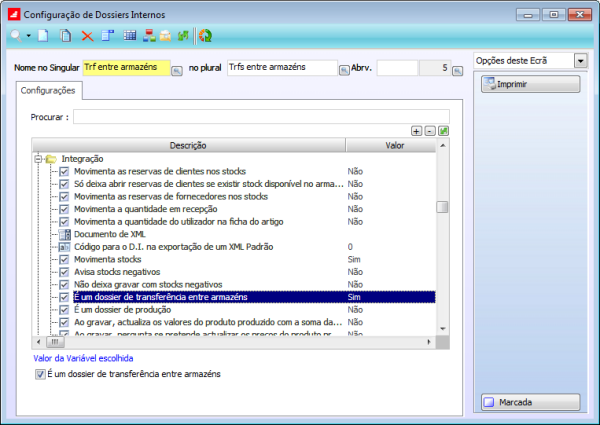Click the list's scroll left arrow
This screenshot has width=600, height=425.
pyautogui.click(x=38, y=342)
